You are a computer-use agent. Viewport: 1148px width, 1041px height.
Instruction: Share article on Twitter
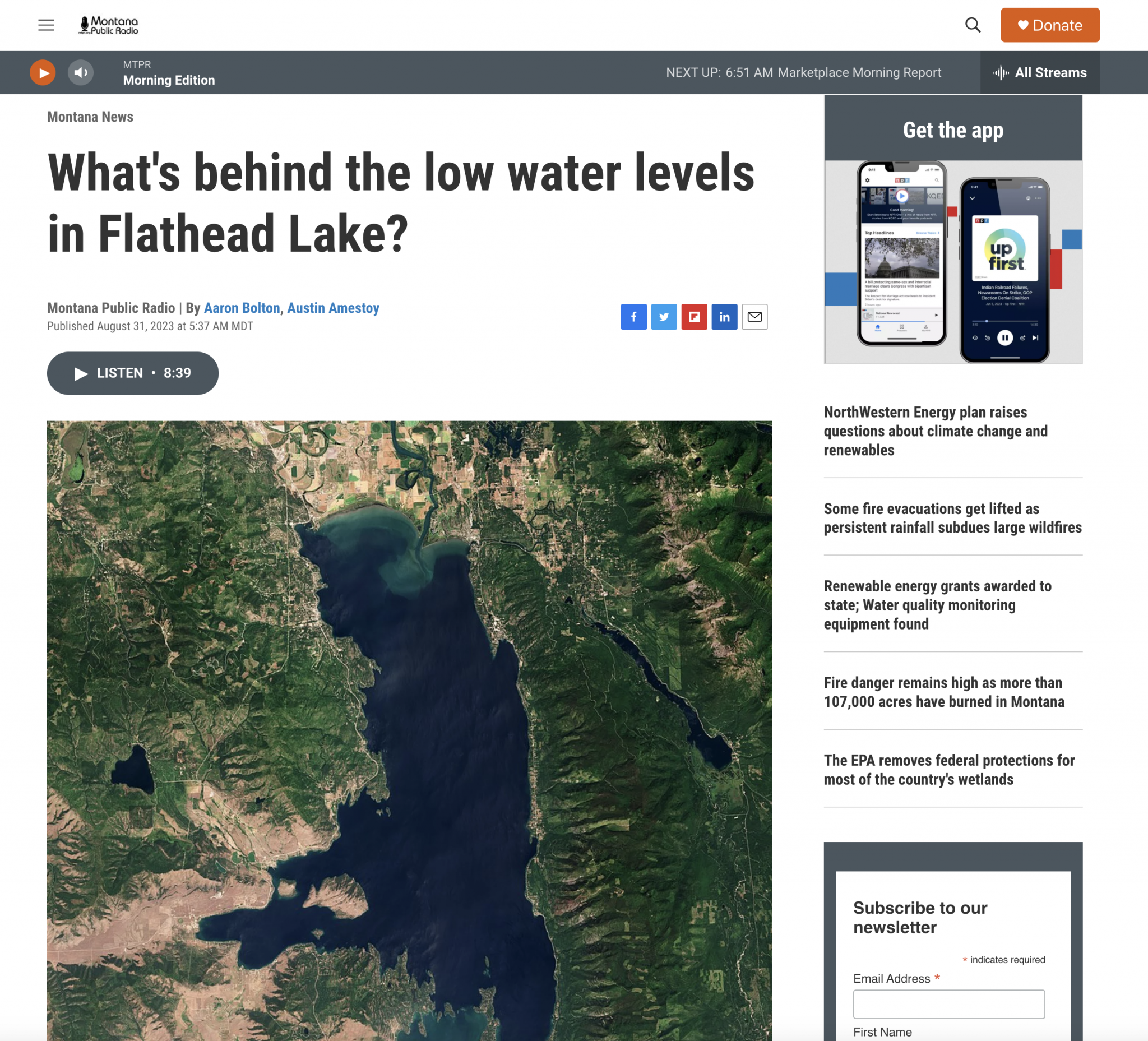664,317
